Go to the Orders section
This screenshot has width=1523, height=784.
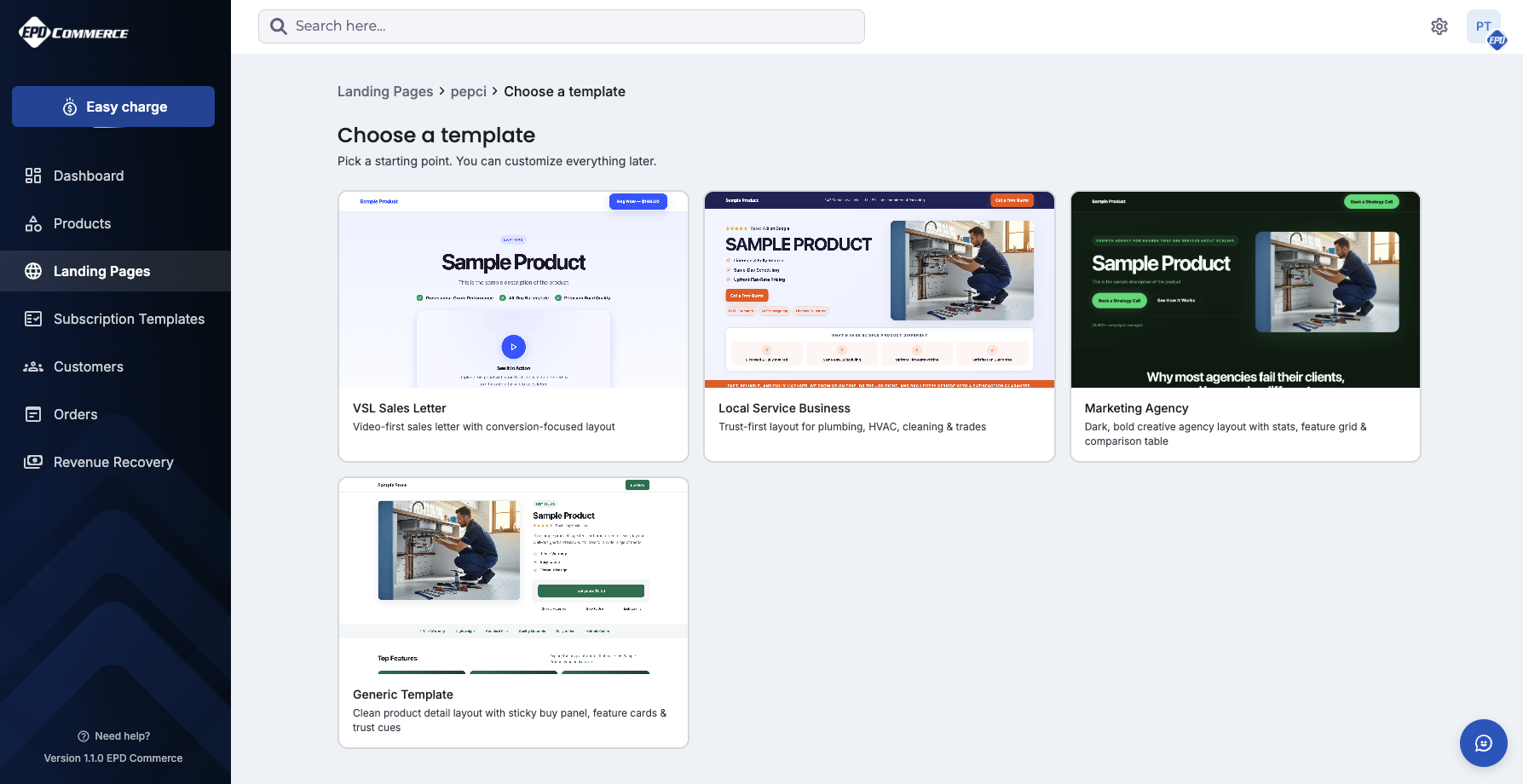coord(115,414)
